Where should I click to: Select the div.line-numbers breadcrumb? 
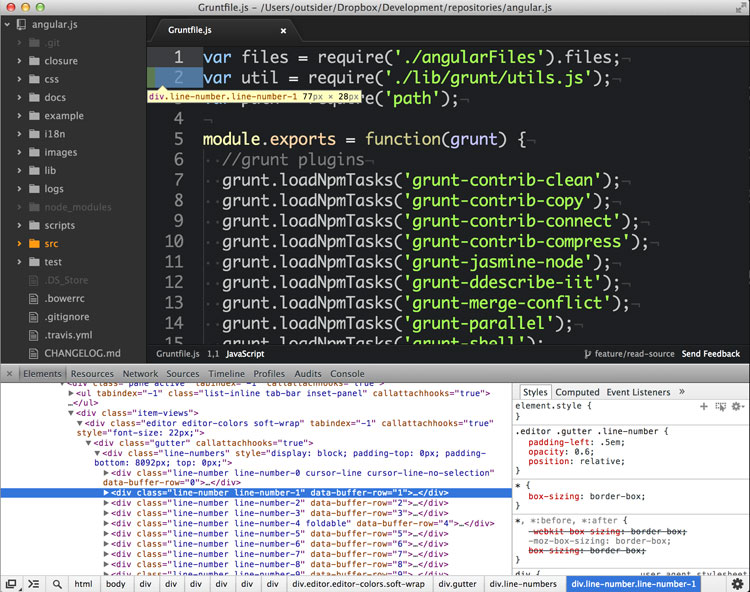[523, 584]
